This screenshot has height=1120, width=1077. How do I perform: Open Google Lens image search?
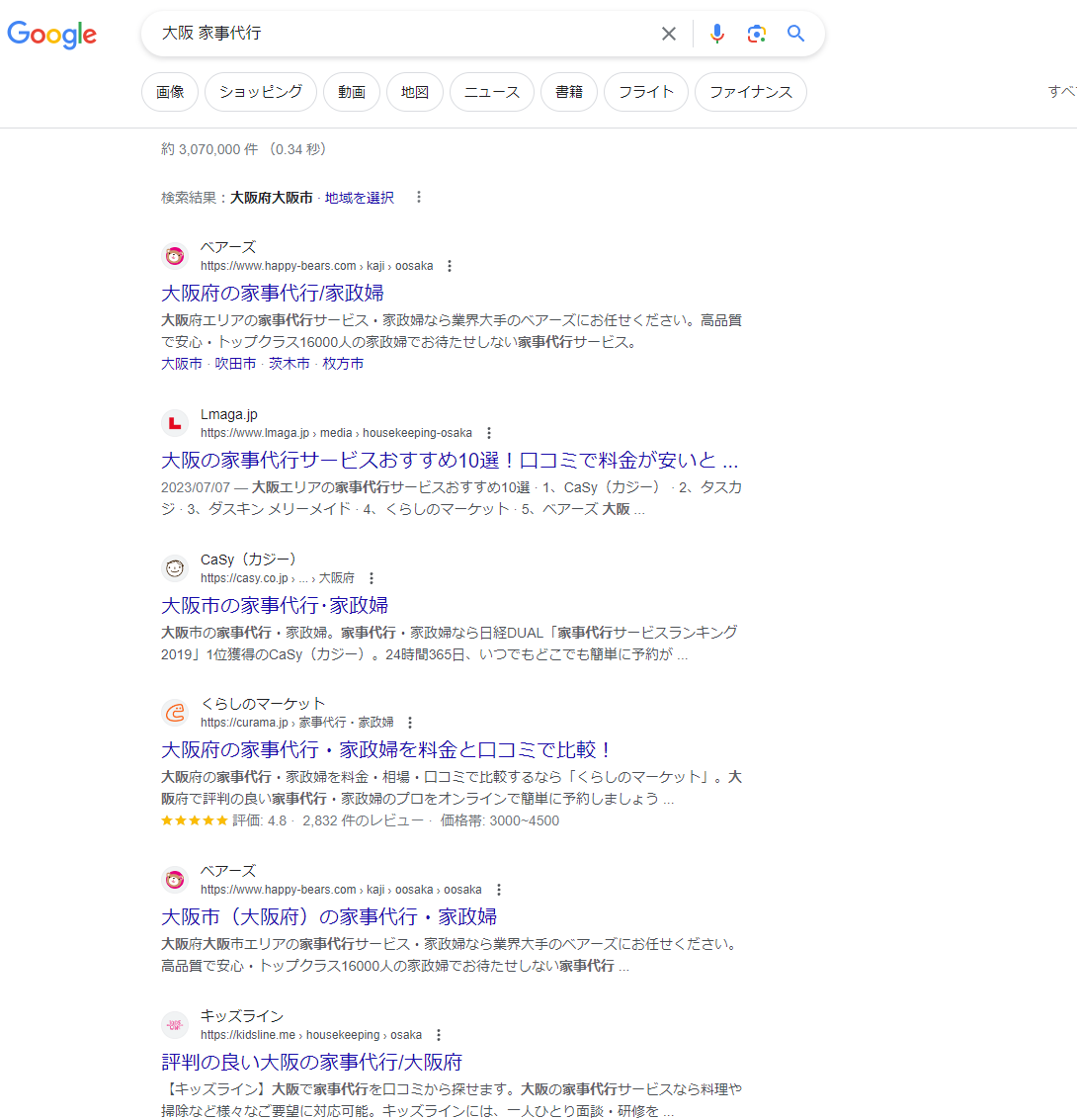(x=757, y=34)
